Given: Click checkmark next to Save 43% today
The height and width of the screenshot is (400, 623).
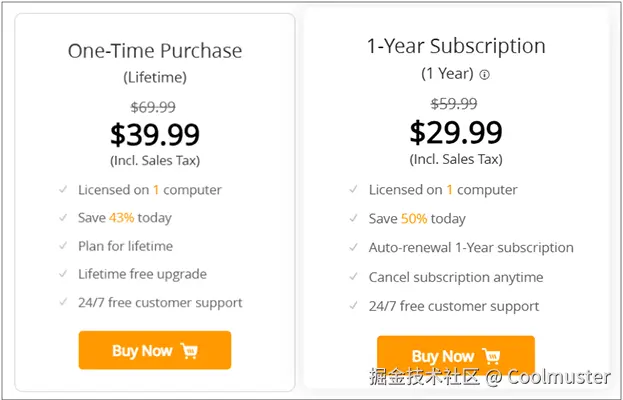Looking at the screenshot, I should pos(64,218).
